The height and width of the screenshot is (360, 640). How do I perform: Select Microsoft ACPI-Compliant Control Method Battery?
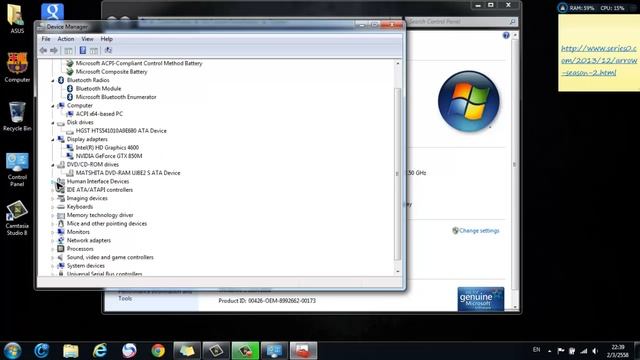coord(139,63)
